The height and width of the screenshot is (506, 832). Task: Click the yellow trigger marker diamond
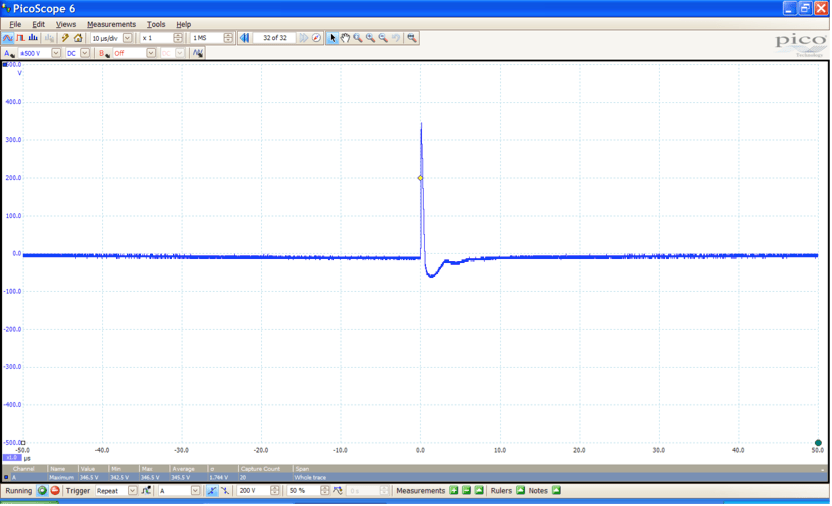point(420,178)
